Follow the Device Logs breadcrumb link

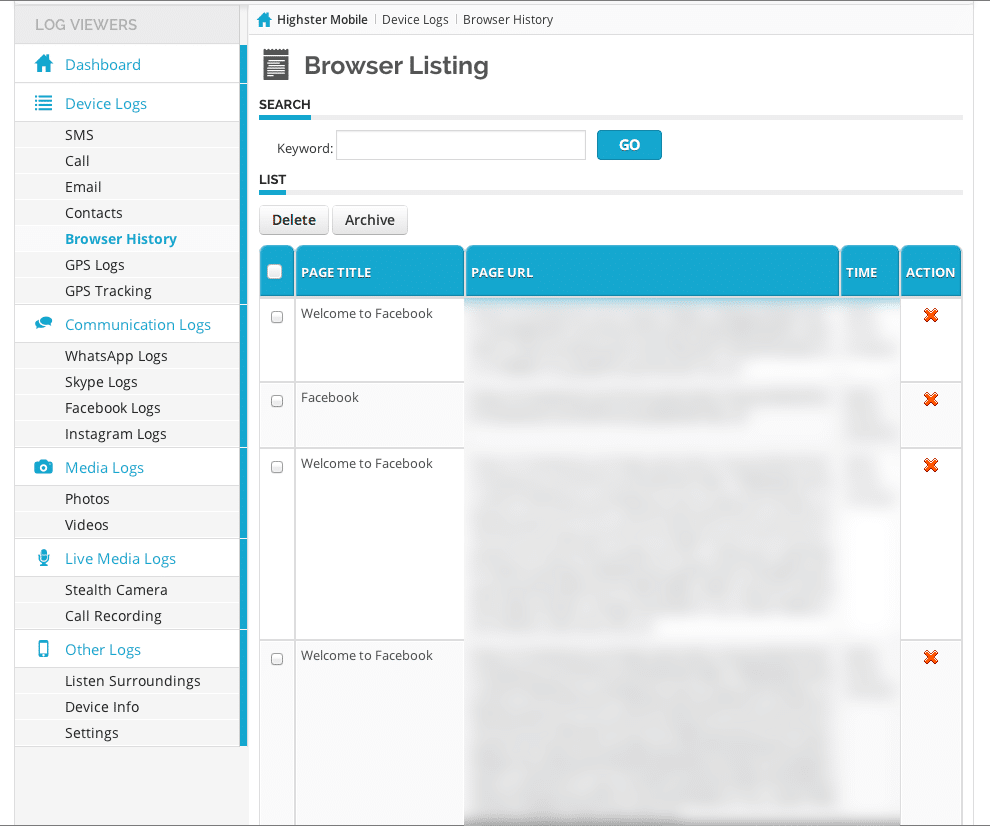pyautogui.click(x=415, y=20)
